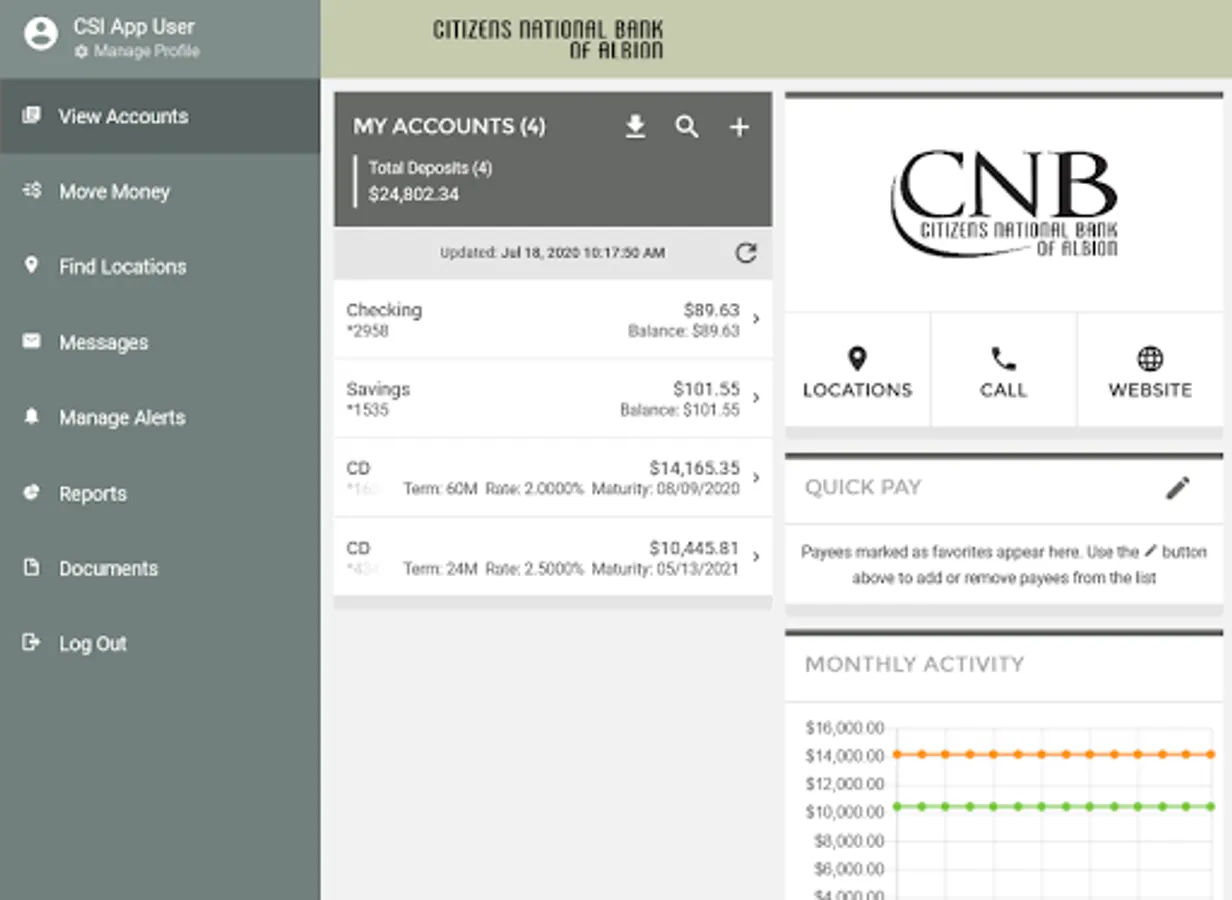The image size is (1232, 900).
Task: Click Maturity 05/13/2021 text
Action: click(666, 569)
